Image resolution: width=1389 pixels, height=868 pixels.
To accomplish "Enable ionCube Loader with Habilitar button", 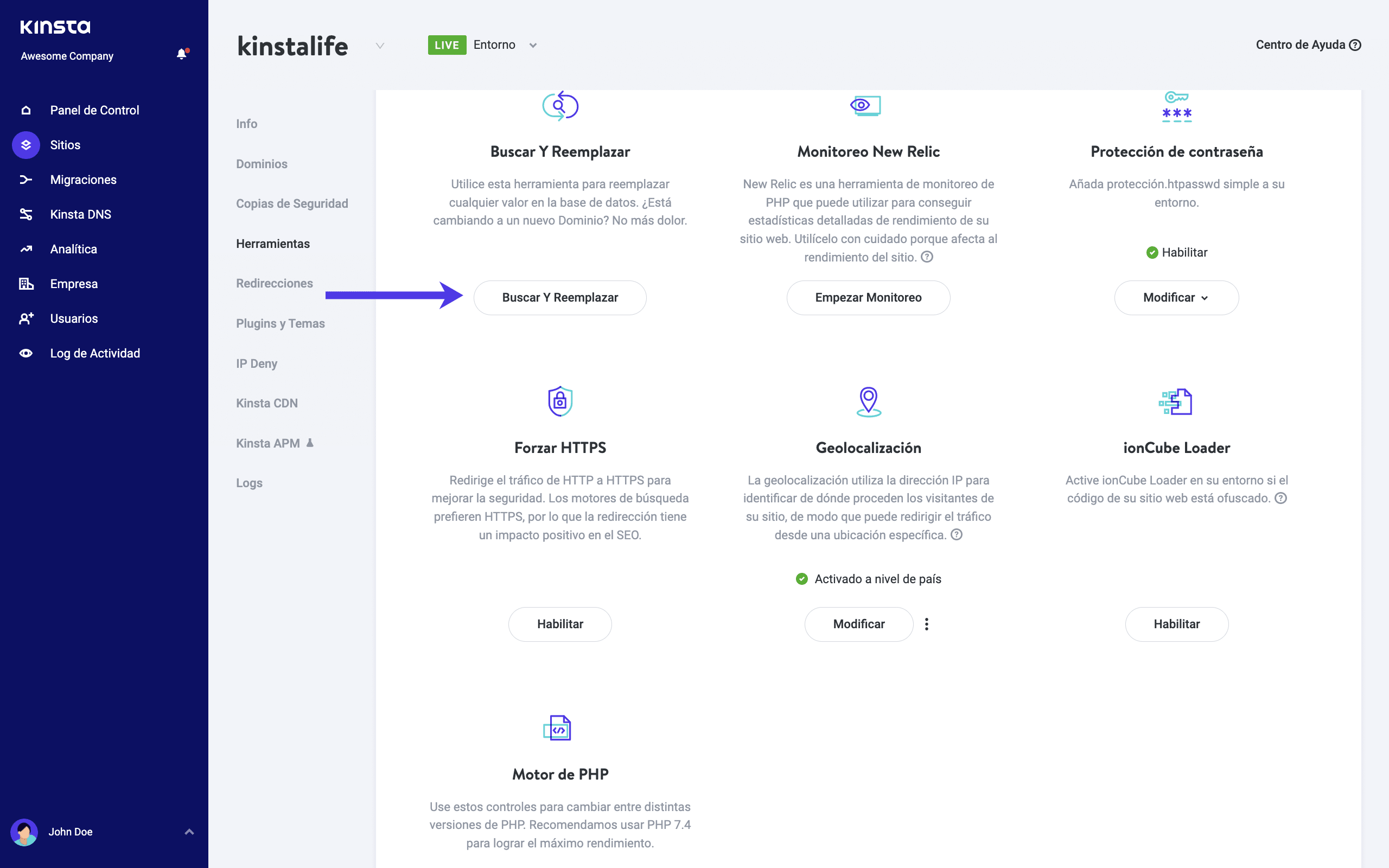I will tap(1176, 624).
